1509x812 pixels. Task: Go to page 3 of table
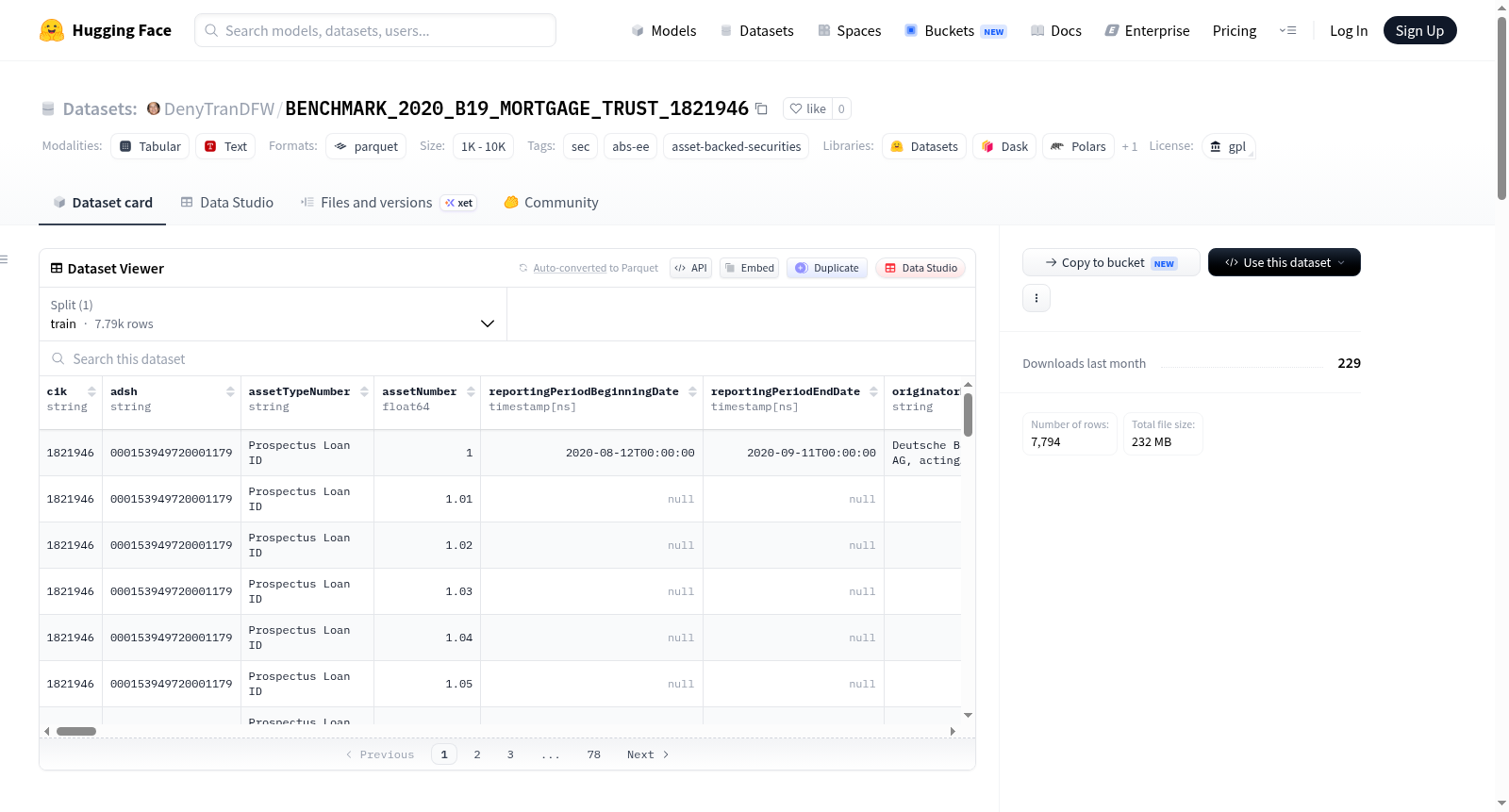510,754
